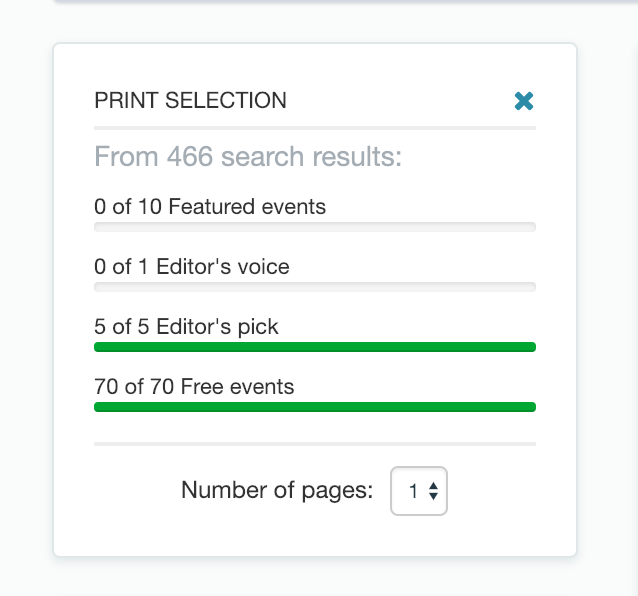This screenshot has width=638, height=596.
Task: Select the '0 of 1 Editor's voice' label
Action: [192, 266]
